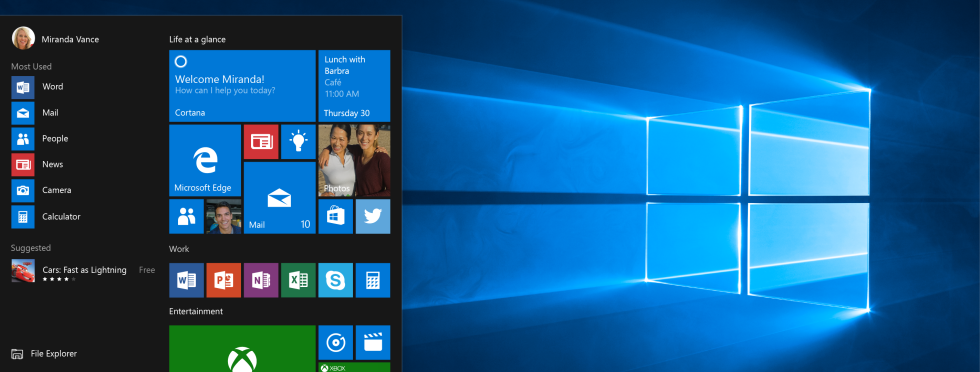Select suggested app Cars: Fast as Lightning
The width and height of the screenshot is (980, 372).
[x=83, y=271]
